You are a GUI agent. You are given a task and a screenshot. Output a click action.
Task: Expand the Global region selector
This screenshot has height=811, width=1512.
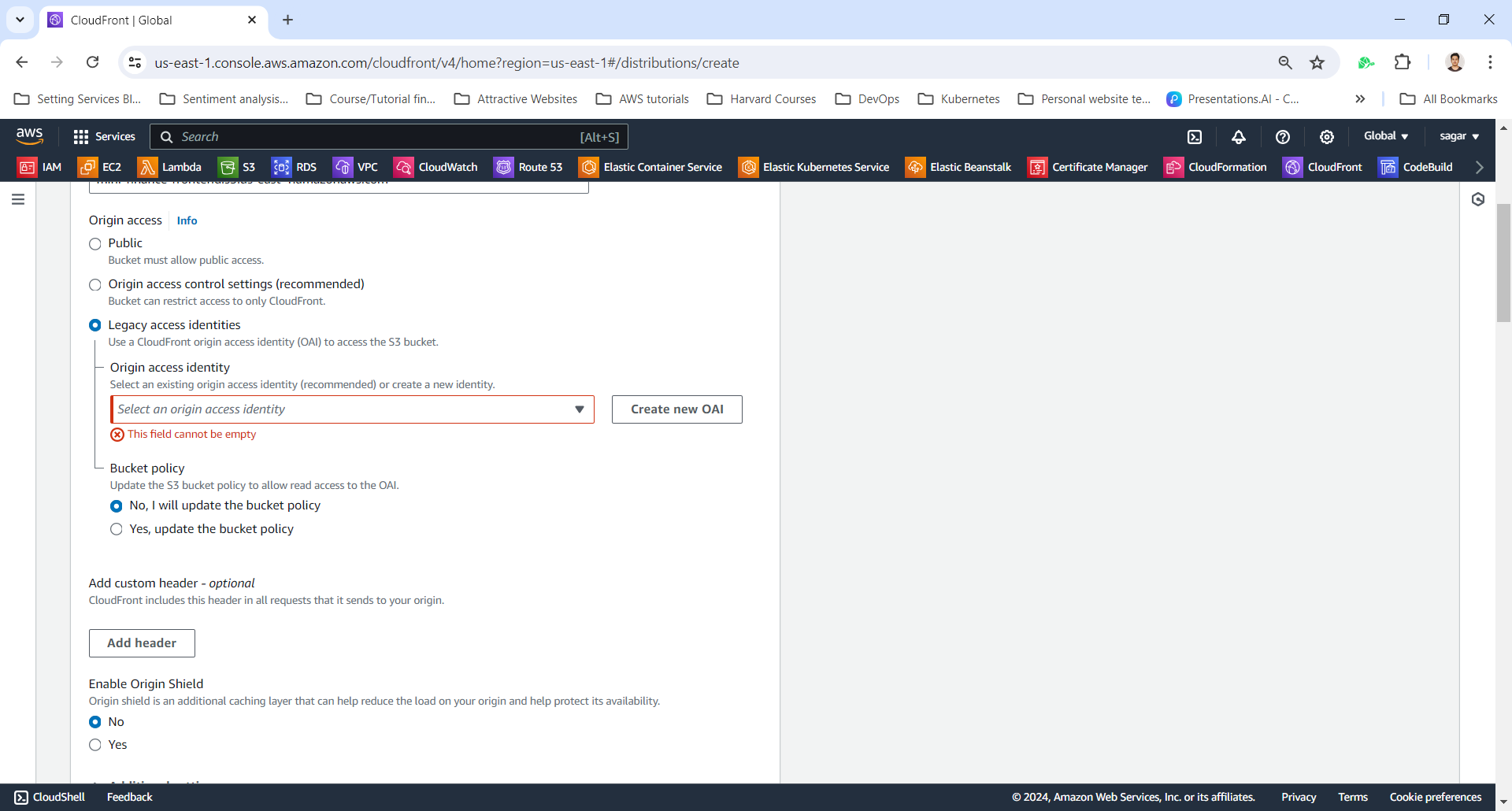coord(1385,136)
